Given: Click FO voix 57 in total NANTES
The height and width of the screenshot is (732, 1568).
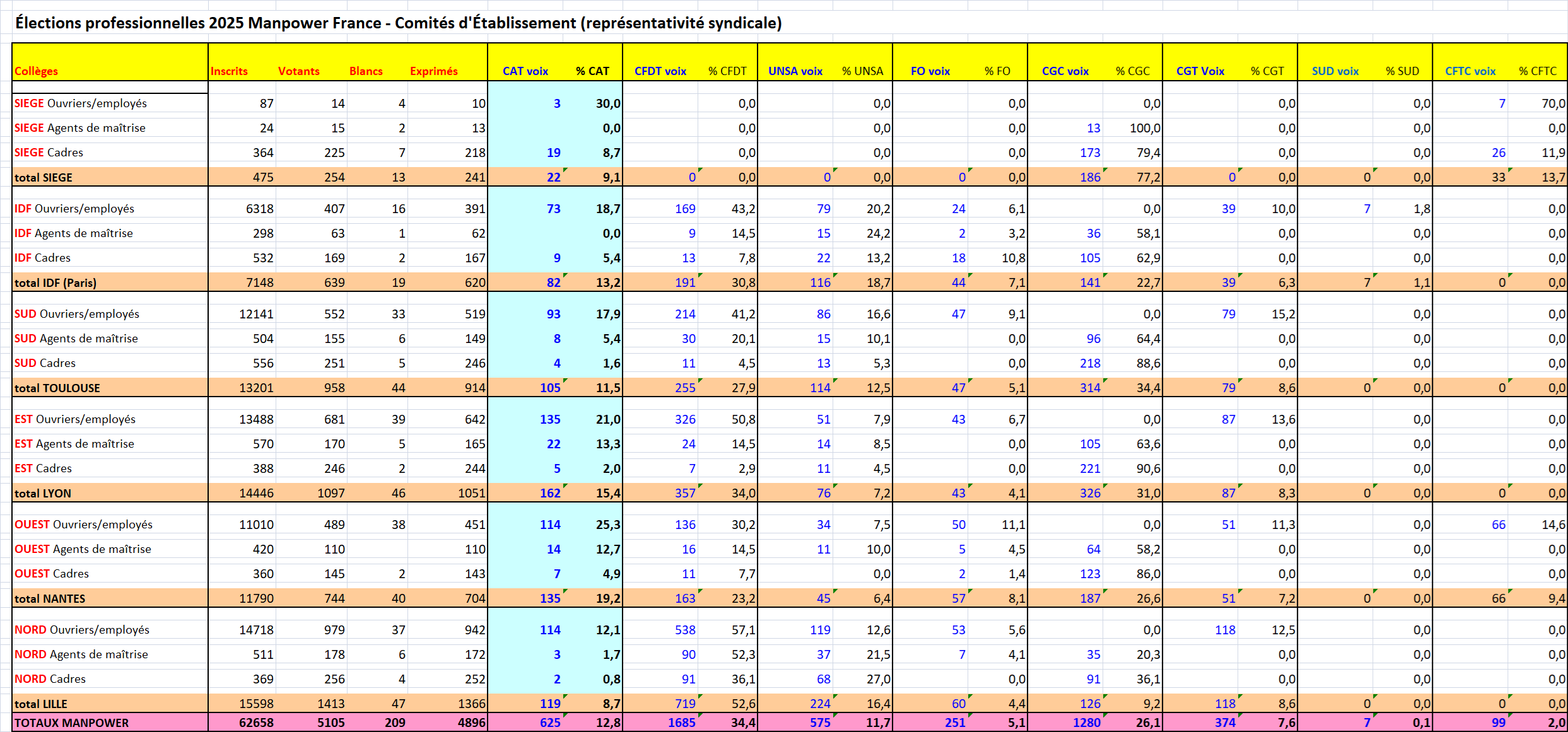Looking at the screenshot, I should point(959,598).
